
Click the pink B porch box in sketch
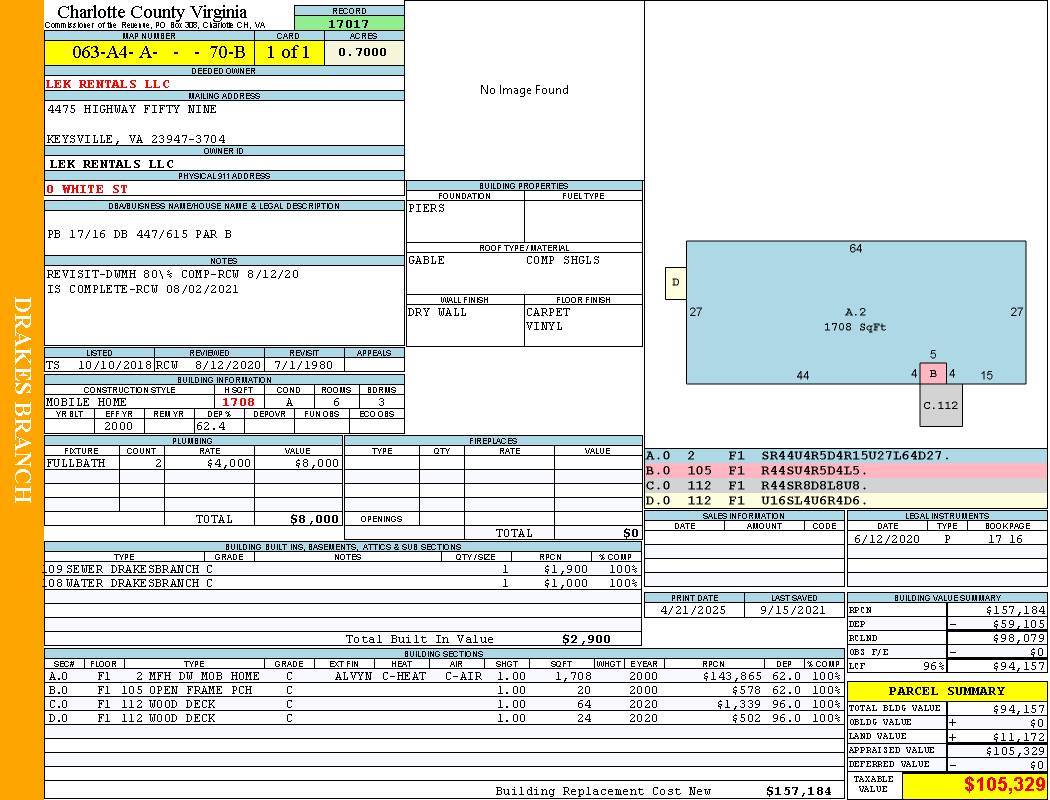pyautogui.click(x=933, y=374)
